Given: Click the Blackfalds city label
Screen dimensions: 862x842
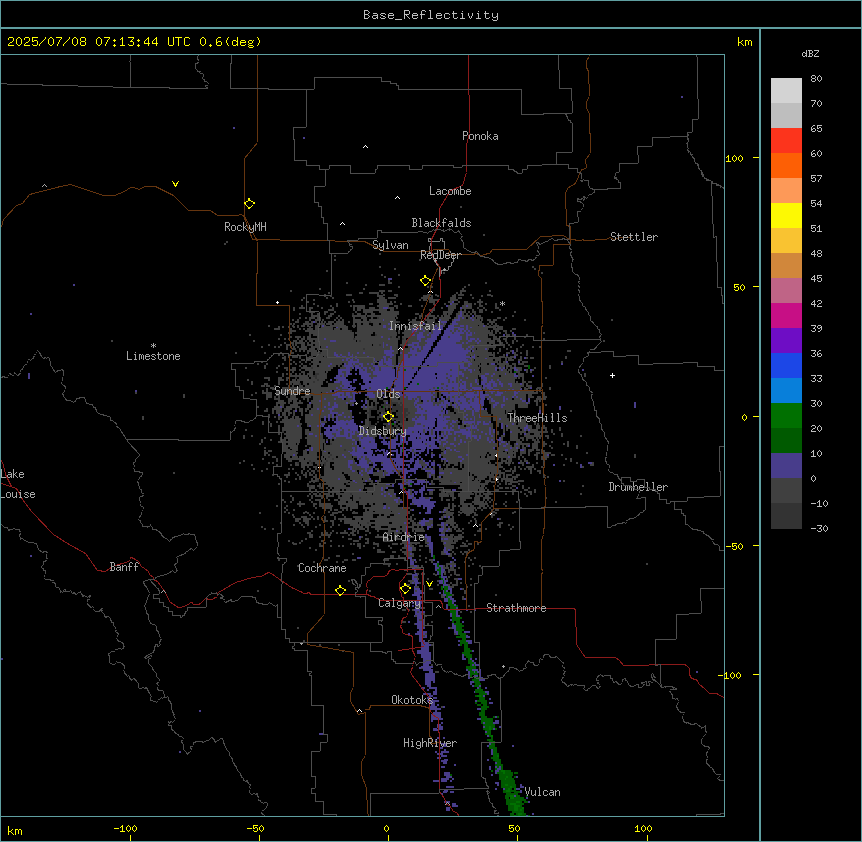Looking at the screenshot, I should [441, 223].
